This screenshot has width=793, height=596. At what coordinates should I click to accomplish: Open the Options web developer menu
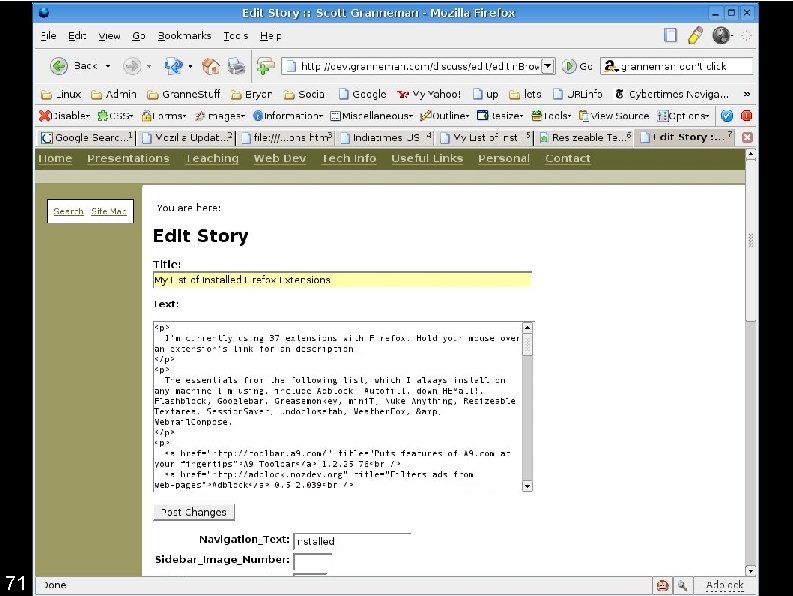[x=683, y=116]
